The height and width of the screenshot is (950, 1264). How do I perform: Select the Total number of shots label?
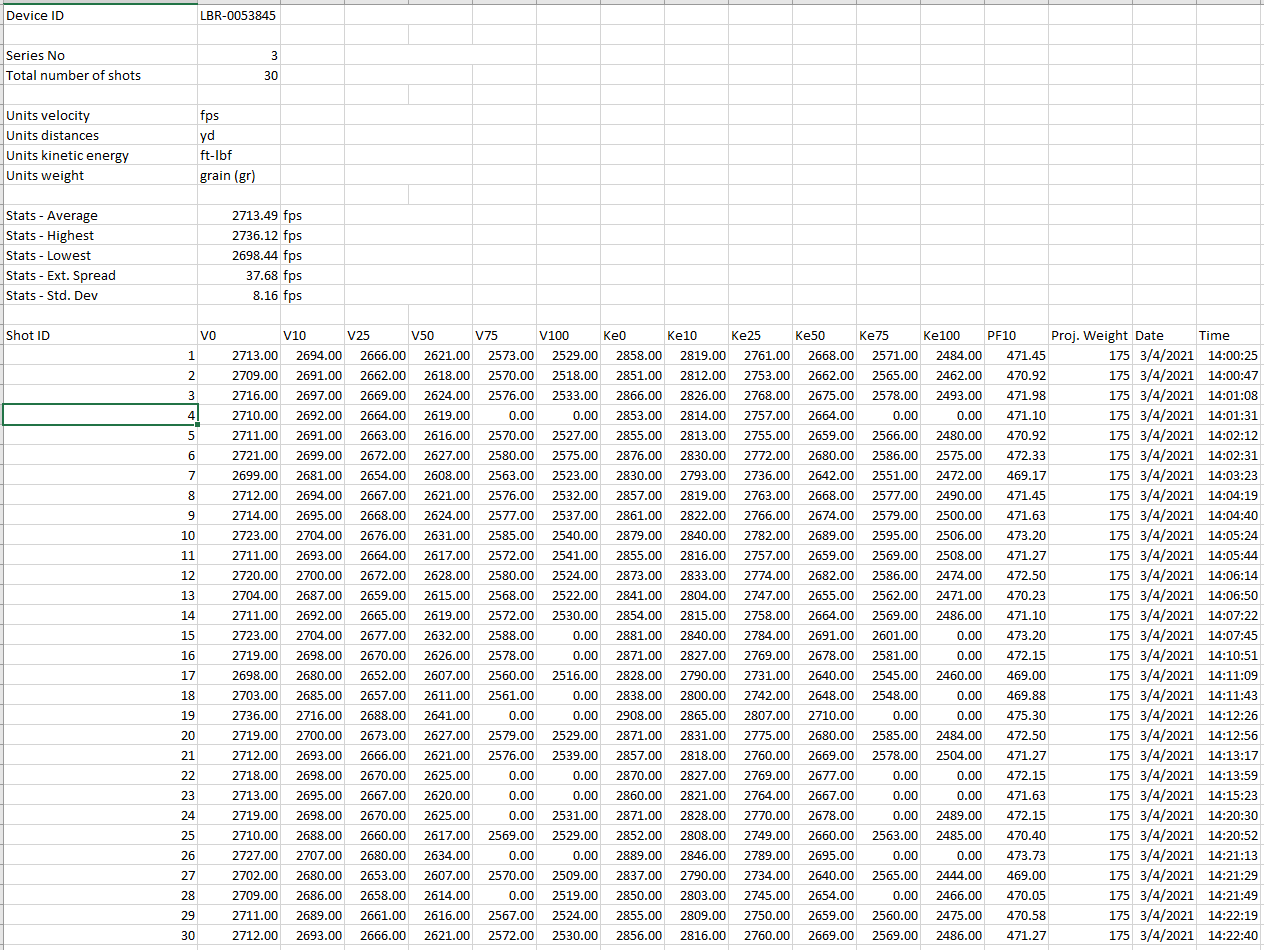click(x=73, y=75)
